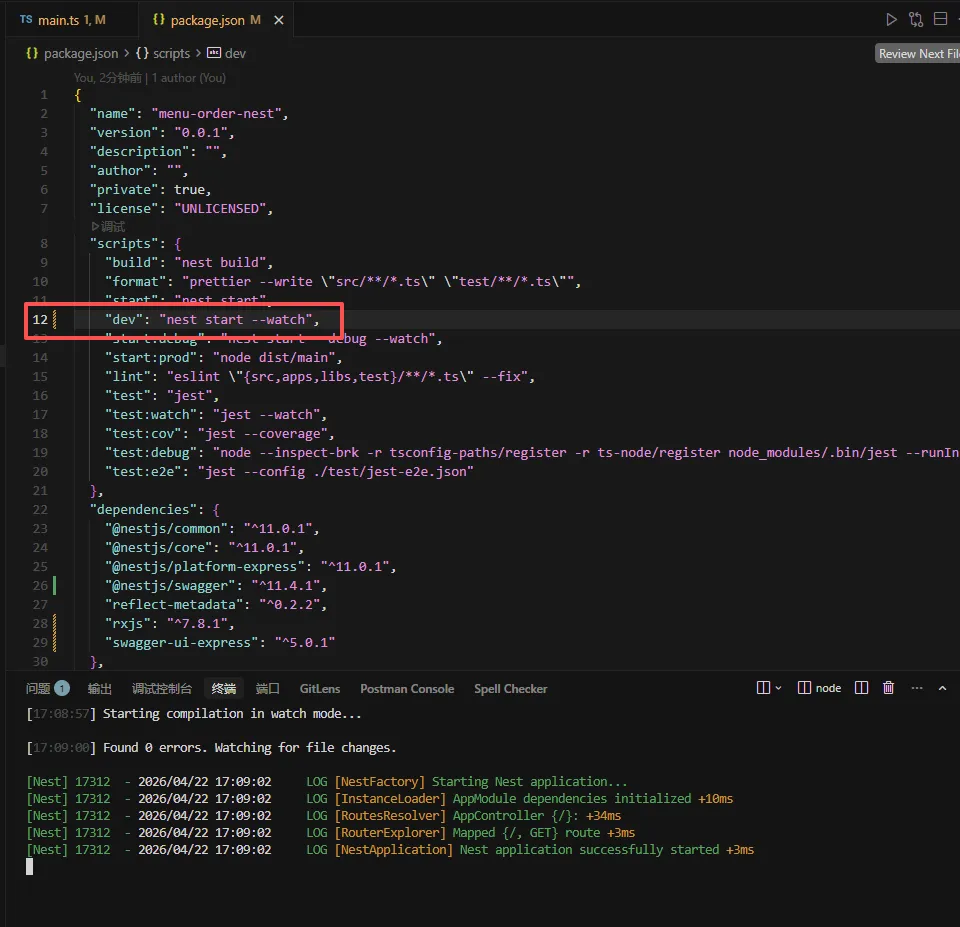Click the GitLens blame annotation "You, 2分钟前"

coord(108,78)
